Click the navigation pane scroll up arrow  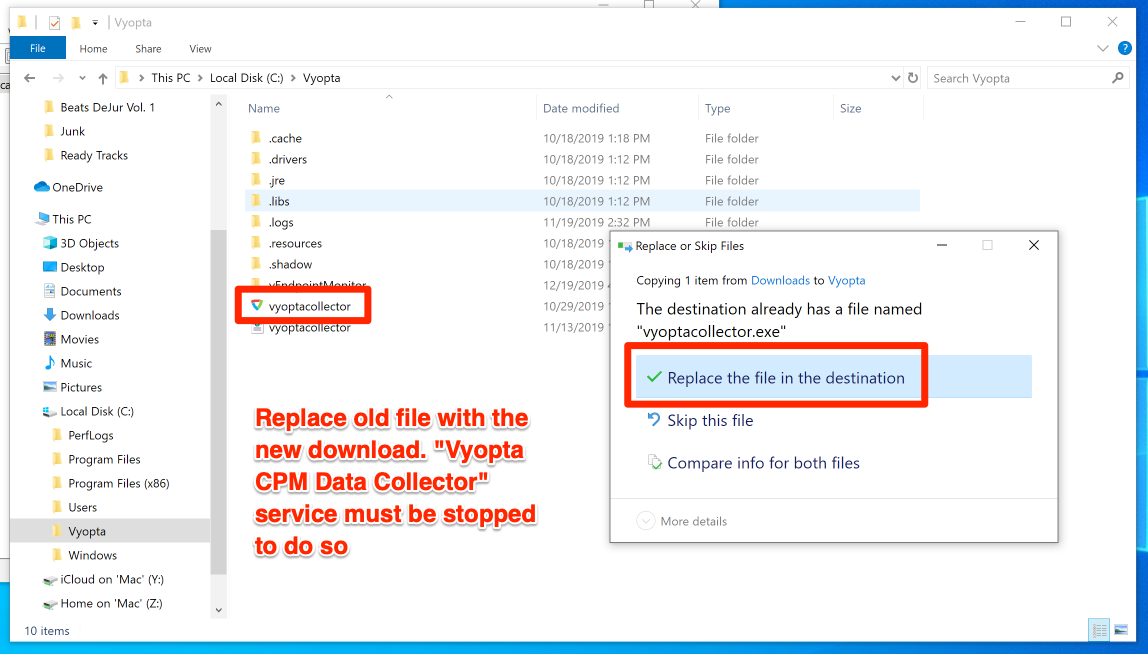point(218,105)
